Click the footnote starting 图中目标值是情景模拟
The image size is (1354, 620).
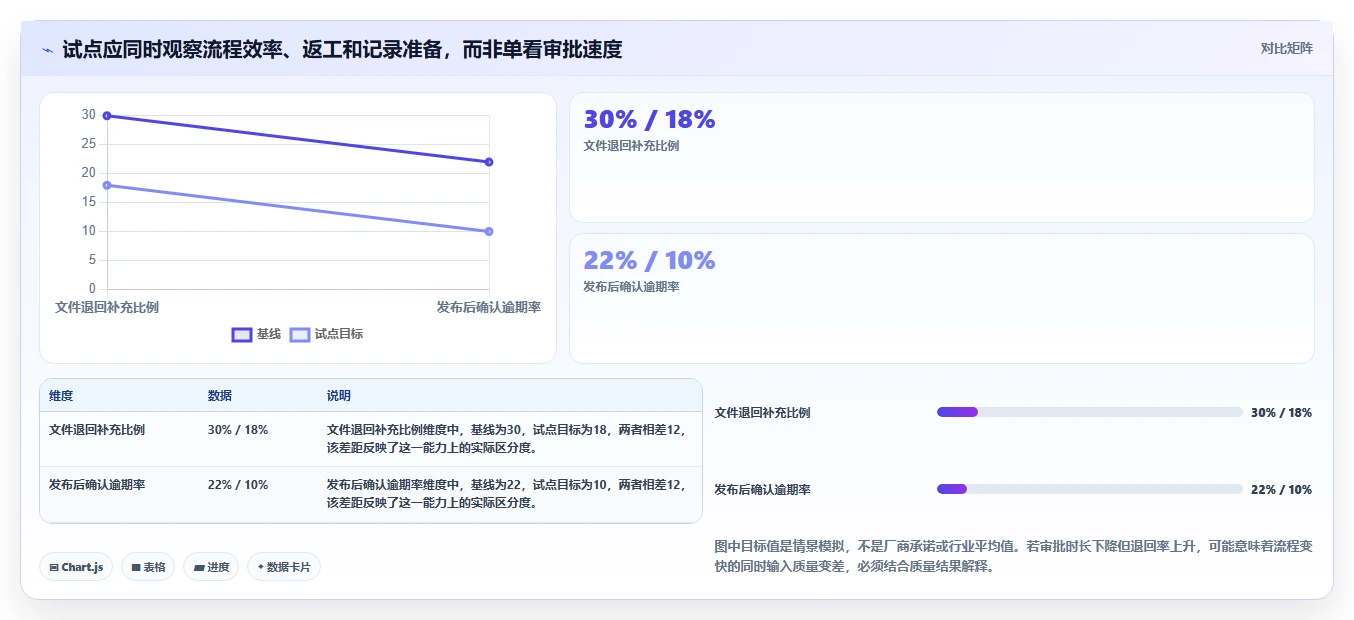[x=1013, y=556]
